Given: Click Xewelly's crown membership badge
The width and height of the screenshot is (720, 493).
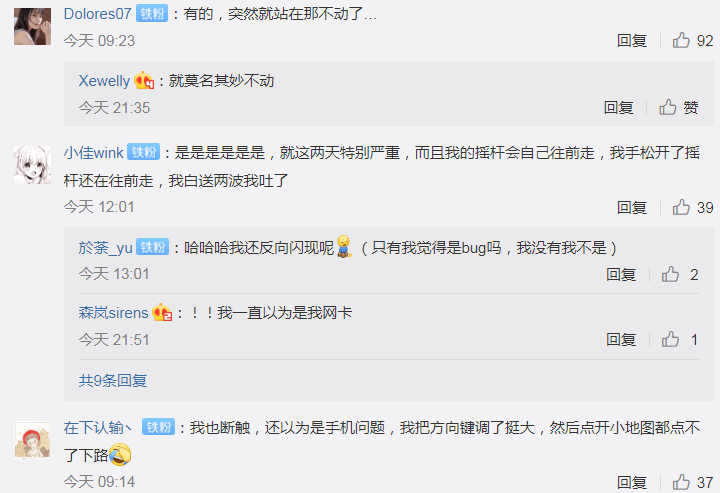Looking at the screenshot, I should tap(144, 80).
